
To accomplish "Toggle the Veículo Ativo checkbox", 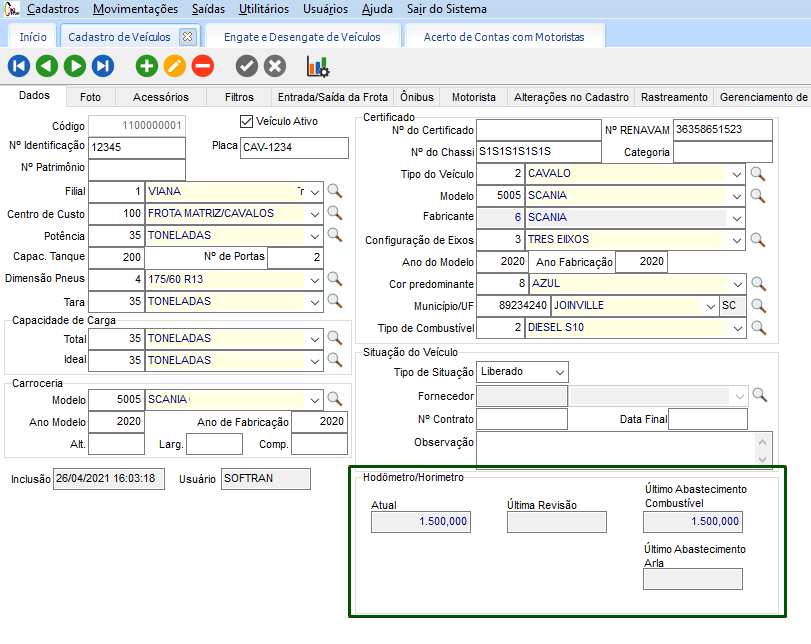I will (x=247, y=121).
